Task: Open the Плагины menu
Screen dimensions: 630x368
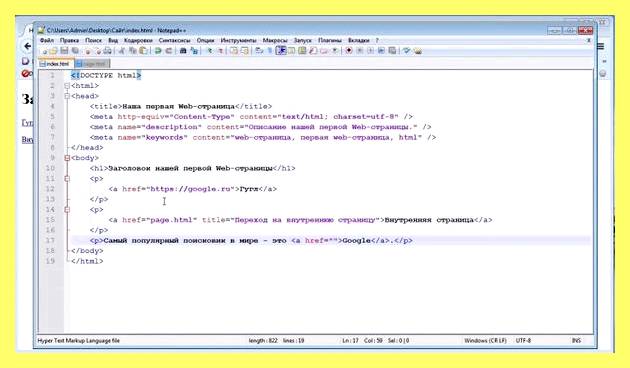Action: click(329, 41)
